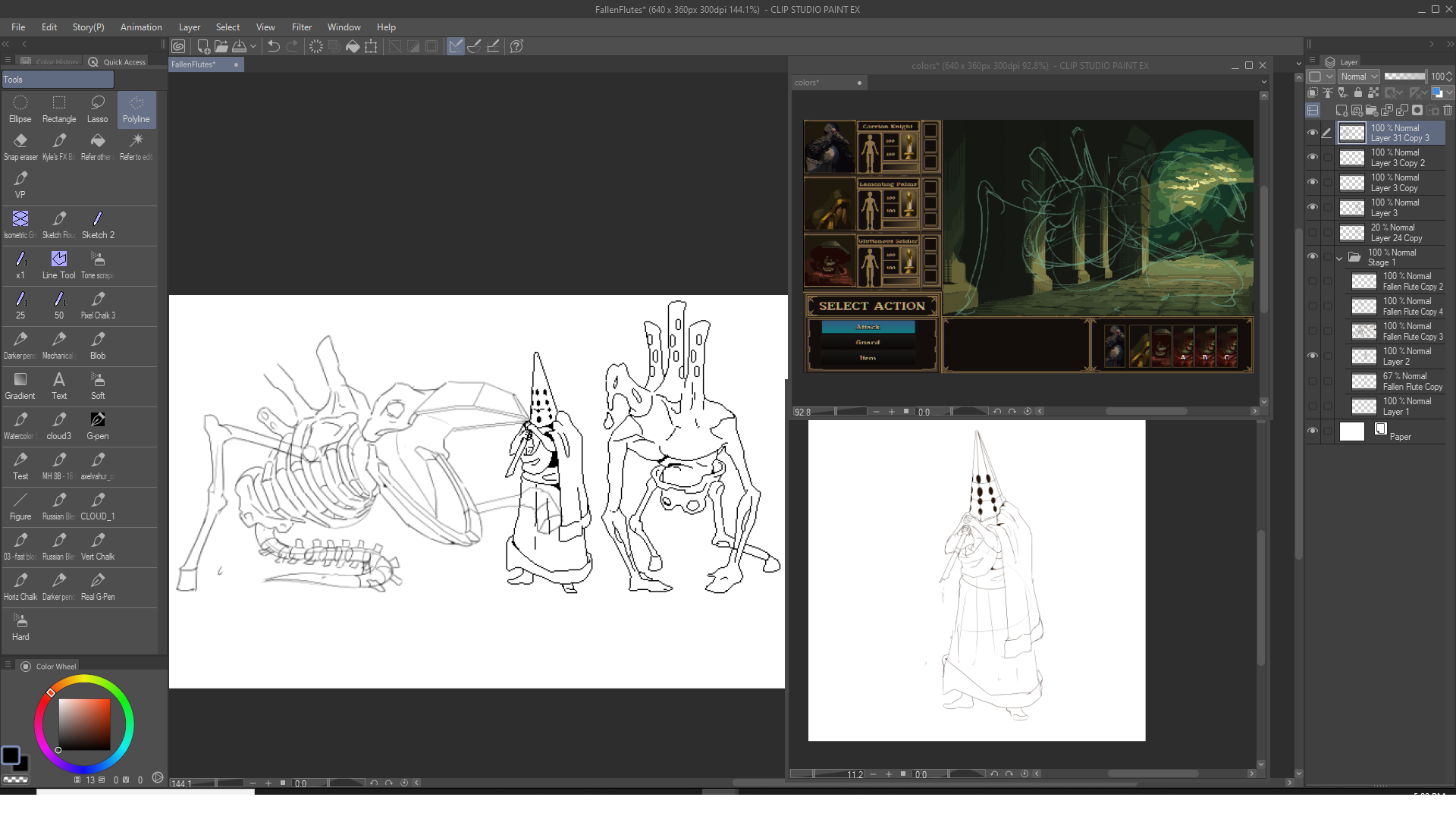
Task: Collapse the Stage 1 folder chevron
Action: [1339, 259]
